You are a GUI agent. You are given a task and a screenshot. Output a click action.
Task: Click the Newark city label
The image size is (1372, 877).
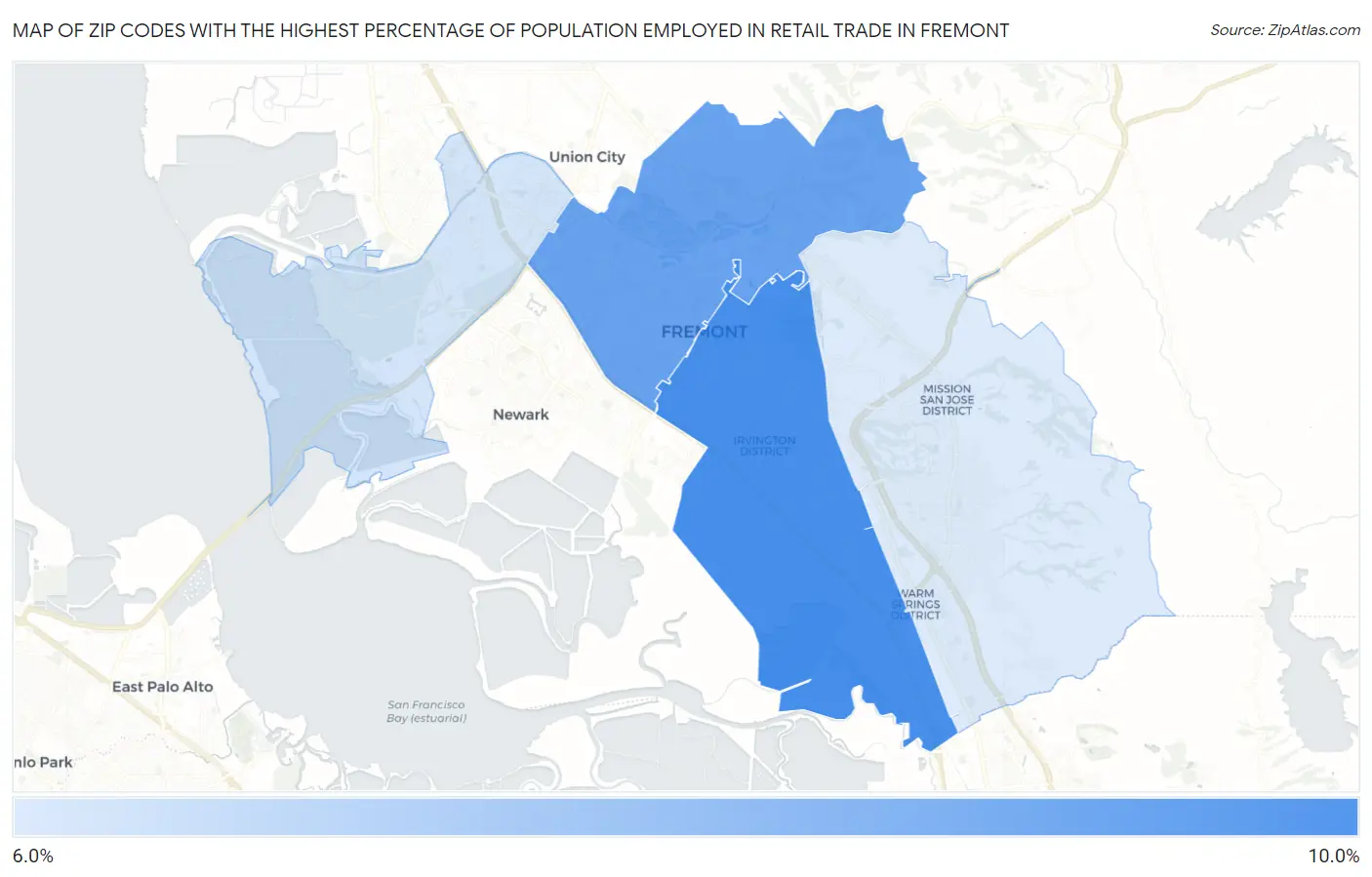click(x=521, y=415)
